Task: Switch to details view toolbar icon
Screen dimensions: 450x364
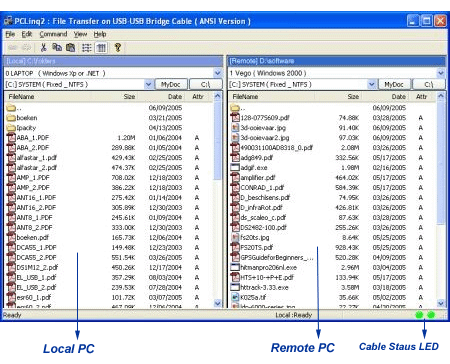Action: point(101,48)
